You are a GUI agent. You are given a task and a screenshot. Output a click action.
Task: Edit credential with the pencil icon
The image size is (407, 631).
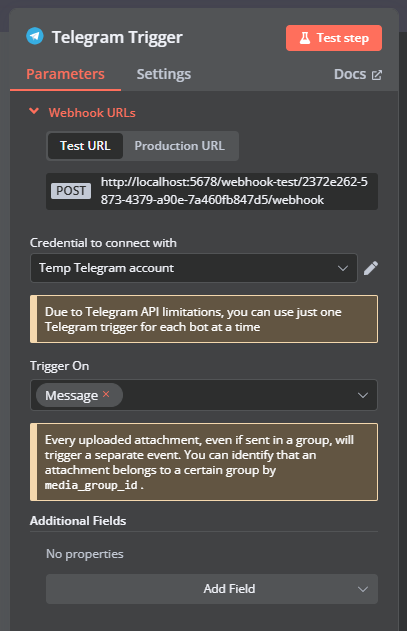click(x=371, y=268)
